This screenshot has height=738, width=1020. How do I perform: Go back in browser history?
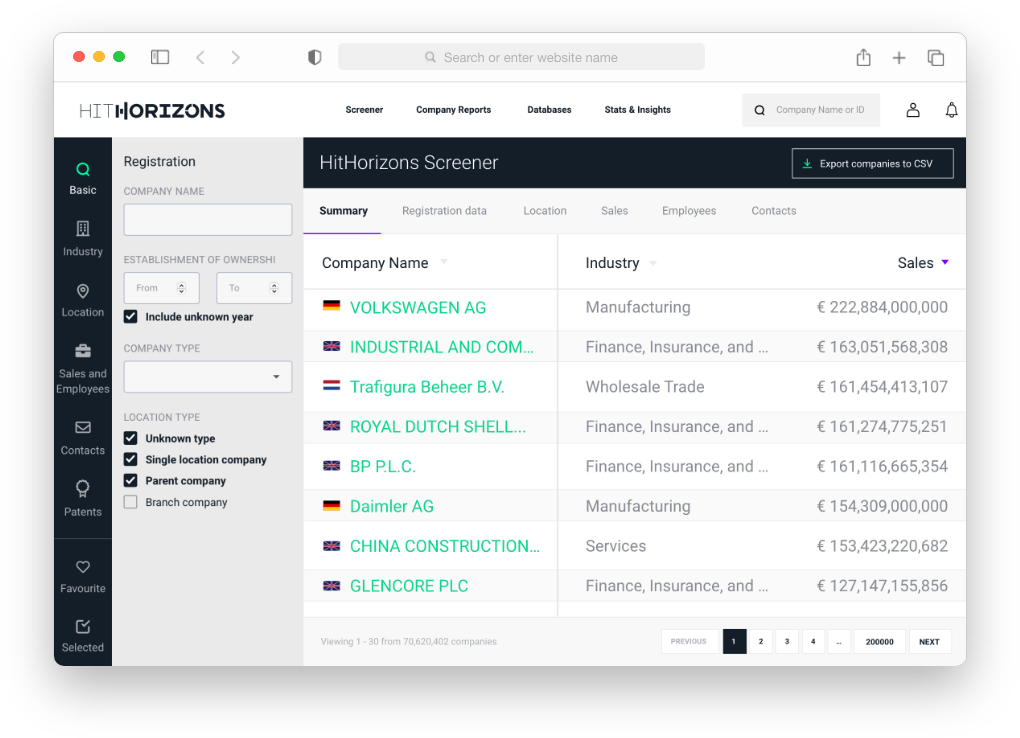(200, 57)
